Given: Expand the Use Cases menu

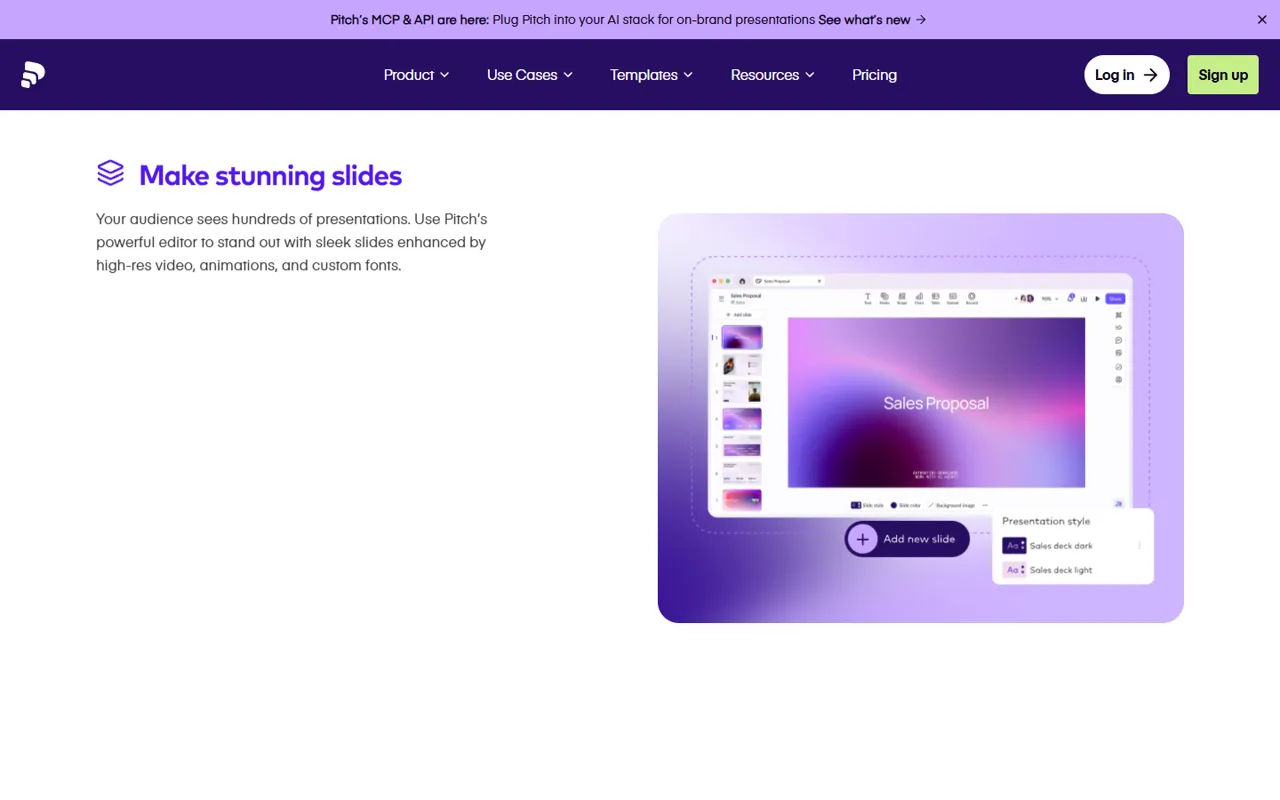Looking at the screenshot, I should click(x=529, y=75).
